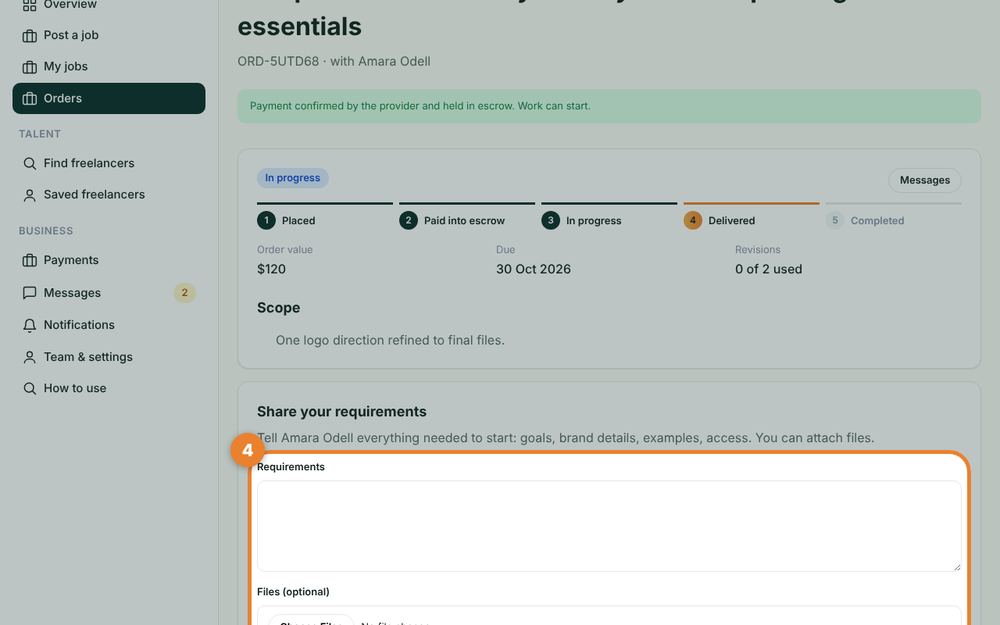The image size is (1000, 625).
Task: Click step 1 Placed in progress tracker
Action: coord(325,217)
